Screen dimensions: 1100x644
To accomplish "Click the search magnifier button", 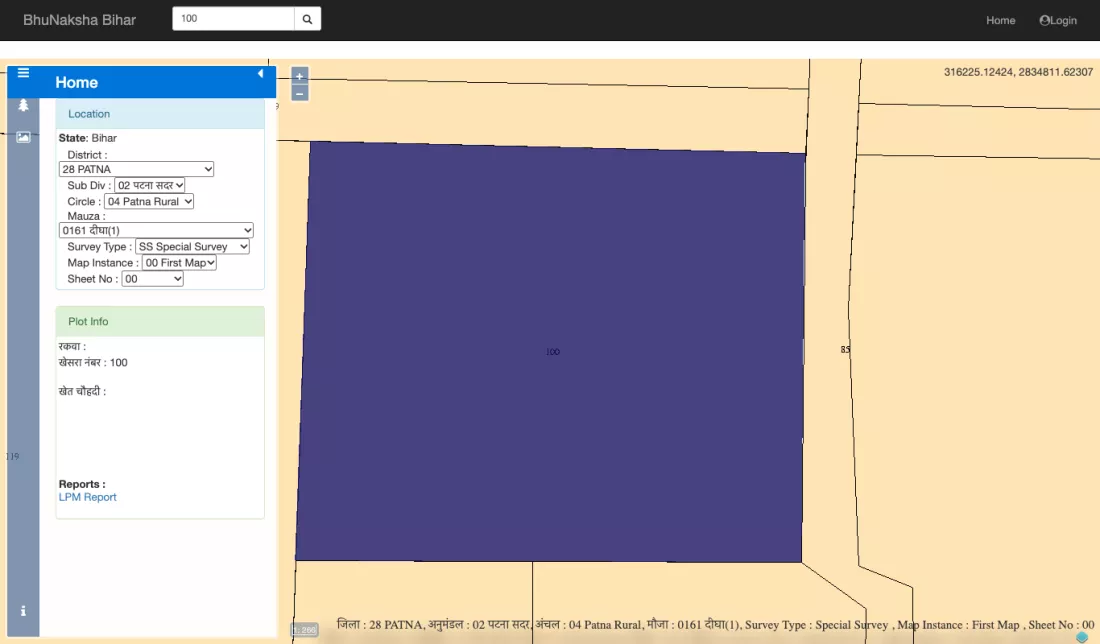I will coord(307,19).
